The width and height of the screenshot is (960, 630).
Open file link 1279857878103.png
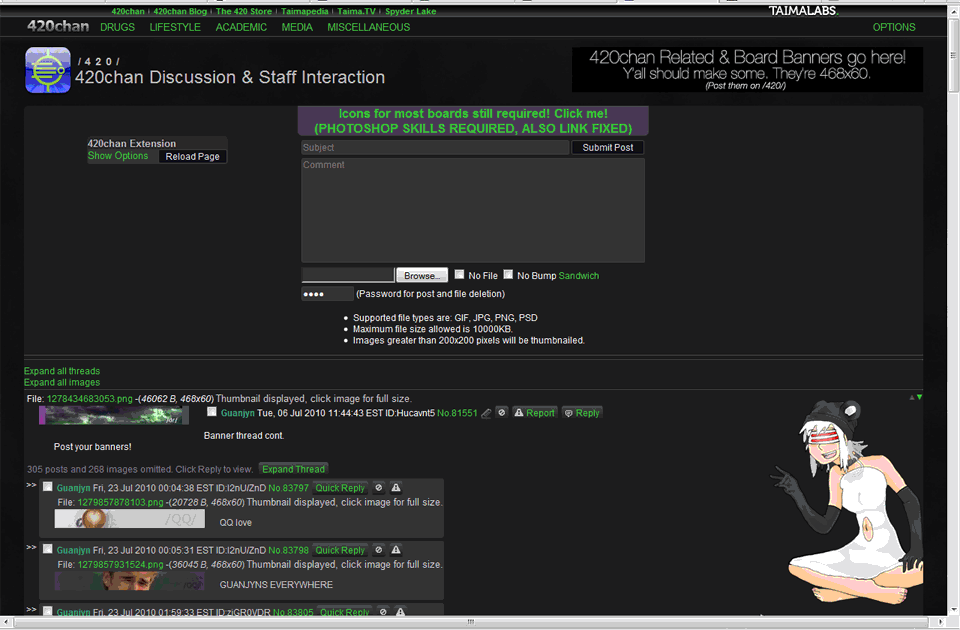click(120, 502)
